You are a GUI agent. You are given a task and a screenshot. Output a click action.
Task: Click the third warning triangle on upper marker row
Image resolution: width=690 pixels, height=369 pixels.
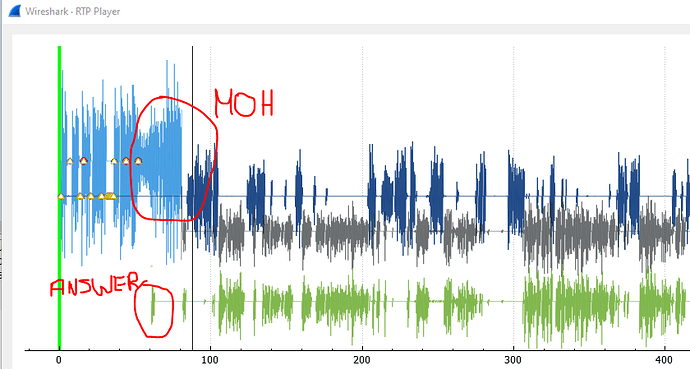[x=114, y=161]
